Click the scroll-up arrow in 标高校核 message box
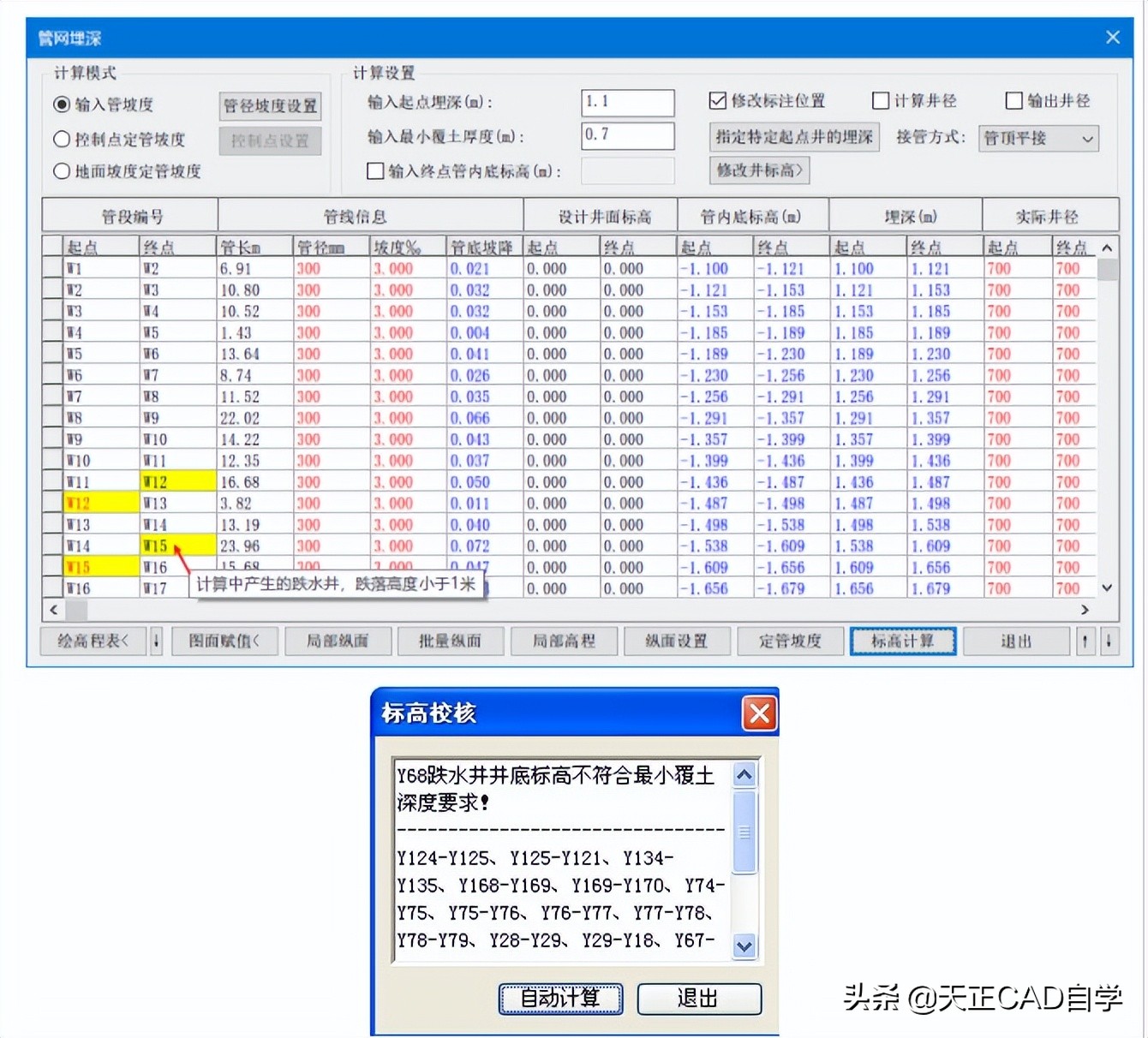This screenshot has height=1038, width=1148. (744, 773)
